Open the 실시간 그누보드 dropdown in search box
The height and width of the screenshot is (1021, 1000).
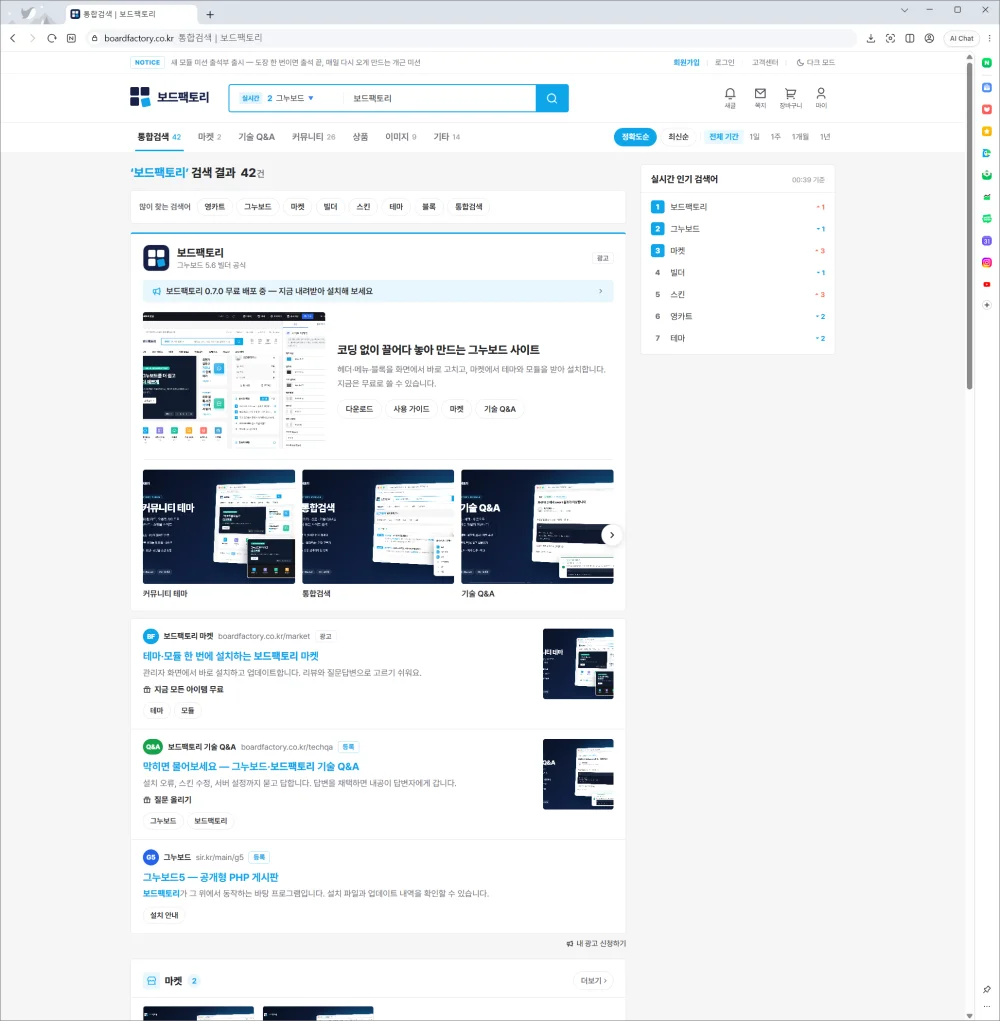pyautogui.click(x=277, y=98)
